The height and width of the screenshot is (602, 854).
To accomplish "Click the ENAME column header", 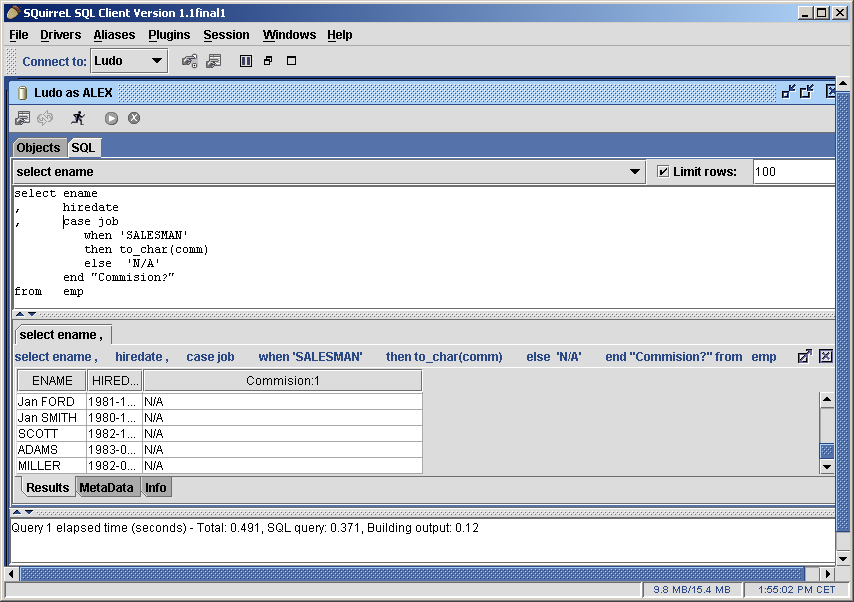I will pos(52,381).
